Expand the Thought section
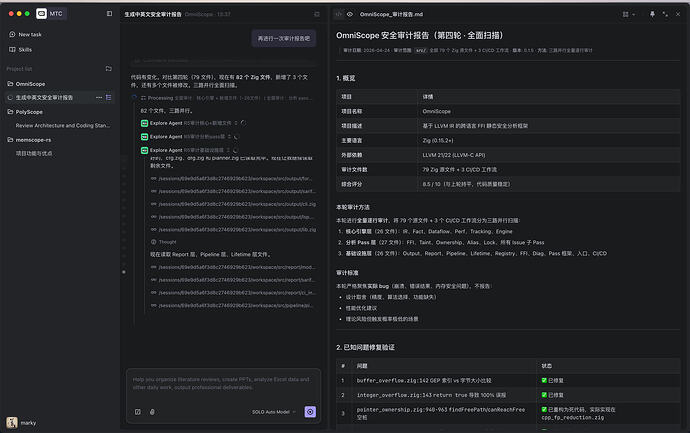Image resolution: width=690 pixels, height=433 pixels. (163, 242)
